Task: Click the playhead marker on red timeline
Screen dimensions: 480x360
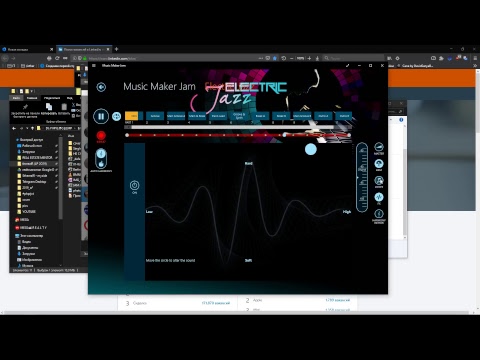Action: tap(284, 135)
